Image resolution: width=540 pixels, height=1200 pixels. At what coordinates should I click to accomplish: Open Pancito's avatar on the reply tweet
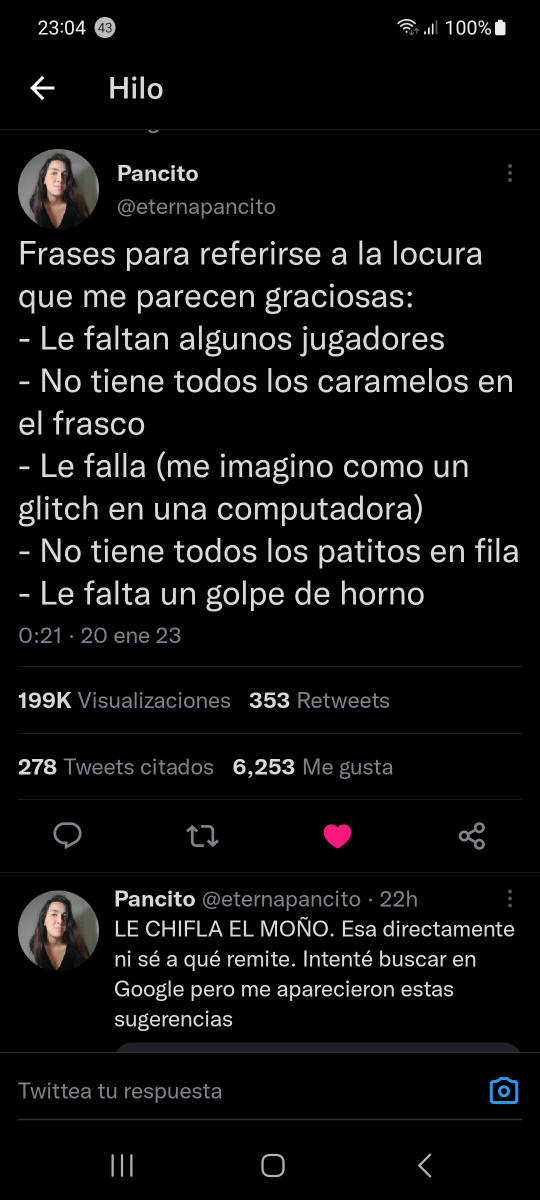coord(59,930)
